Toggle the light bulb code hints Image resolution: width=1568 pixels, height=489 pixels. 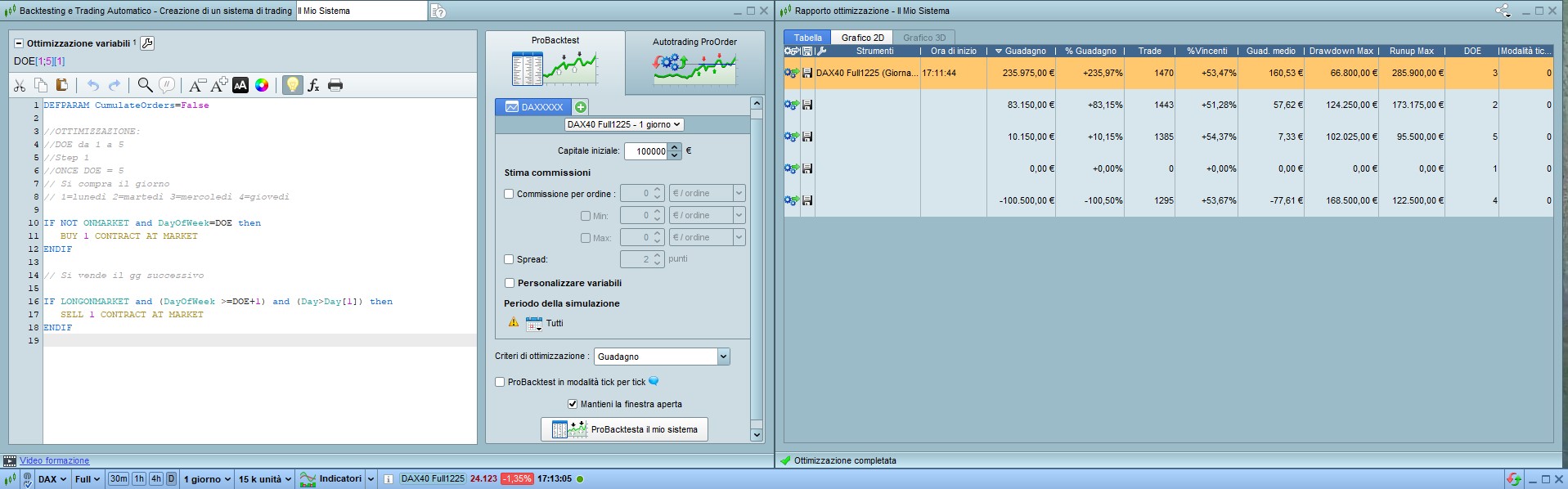point(292,85)
